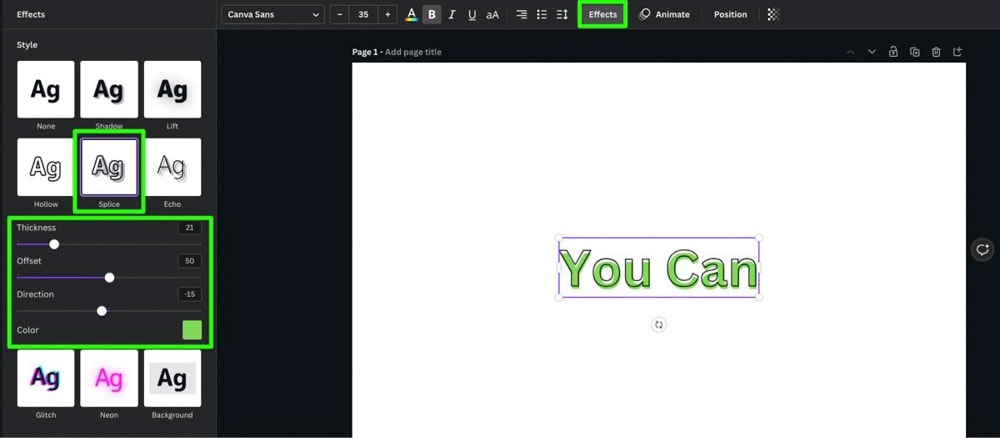The width and height of the screenshot is (1000, 438).
Task: Click the Position button
Action: click(x=730, y=15)
